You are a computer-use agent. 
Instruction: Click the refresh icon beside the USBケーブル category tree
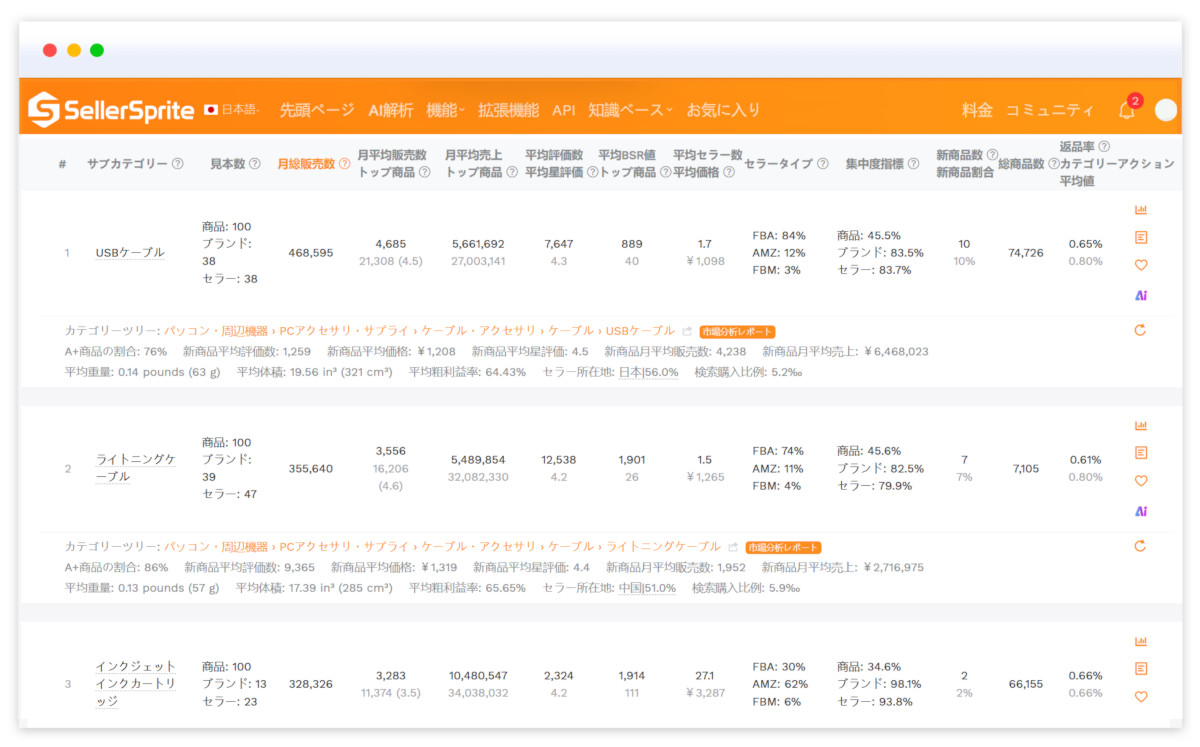click(1140, 330)
